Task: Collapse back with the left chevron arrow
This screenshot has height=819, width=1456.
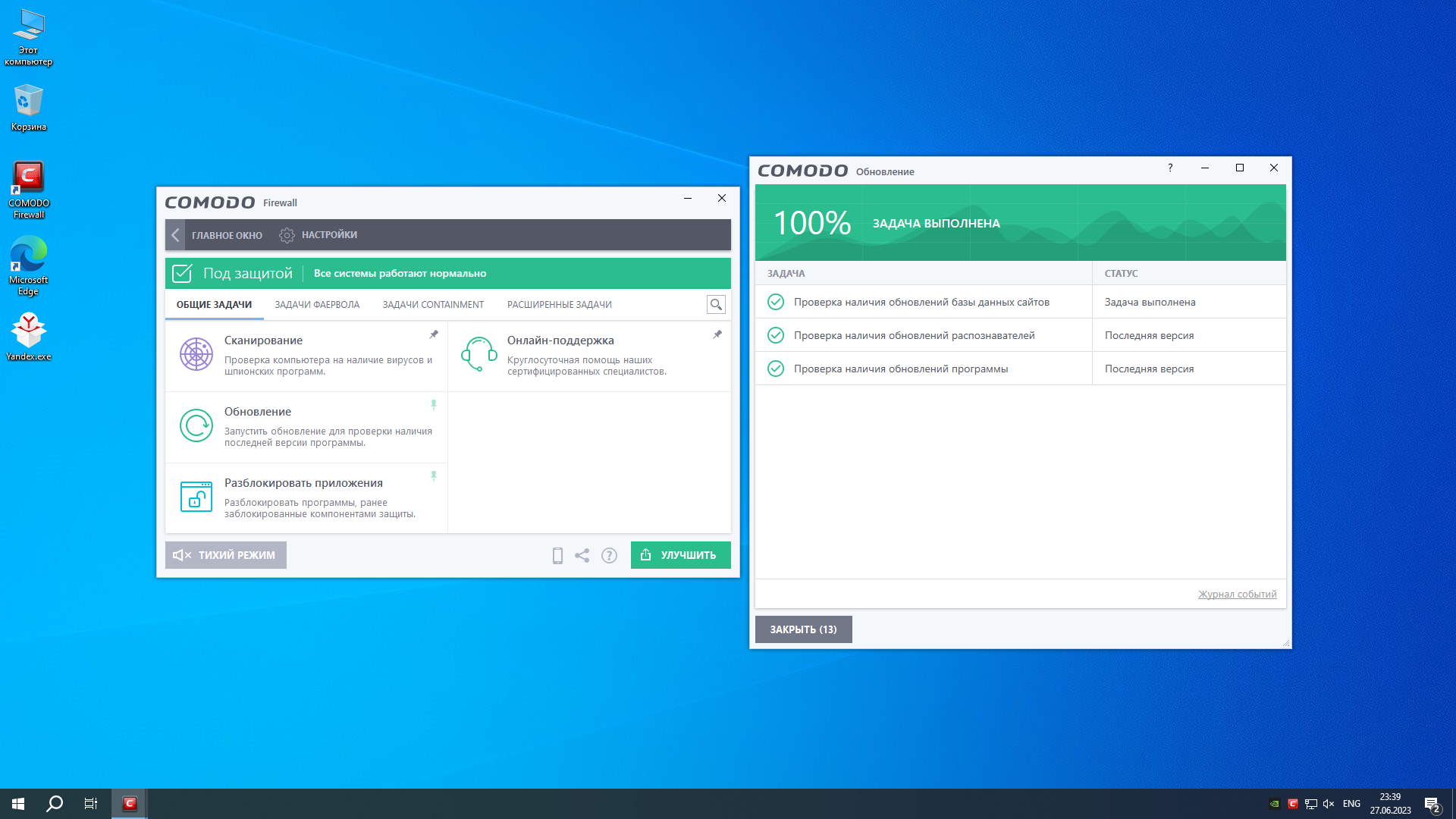Action: click(175, 235)
